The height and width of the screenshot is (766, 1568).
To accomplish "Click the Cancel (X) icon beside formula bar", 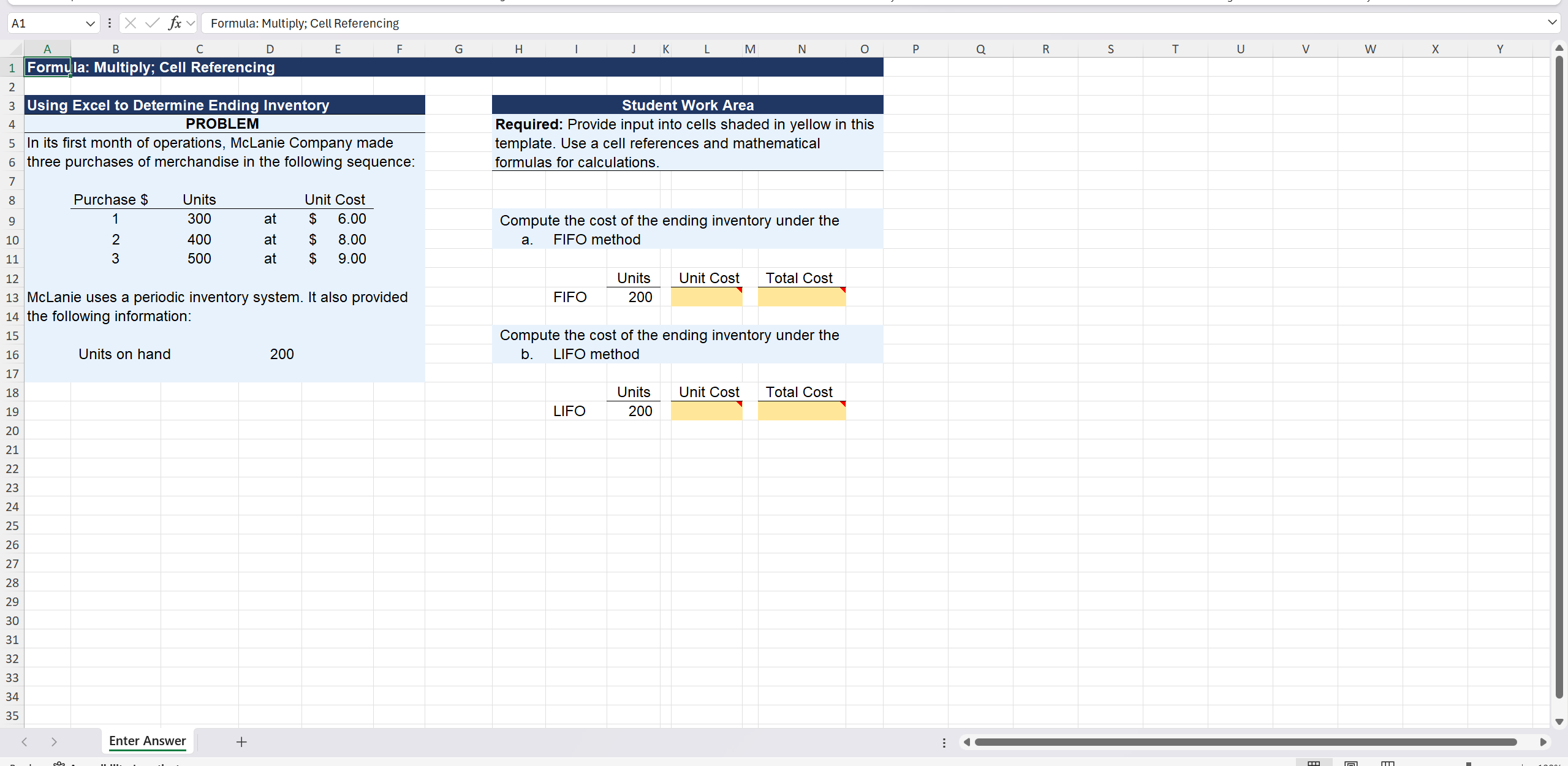I will (x=131, y=23).
